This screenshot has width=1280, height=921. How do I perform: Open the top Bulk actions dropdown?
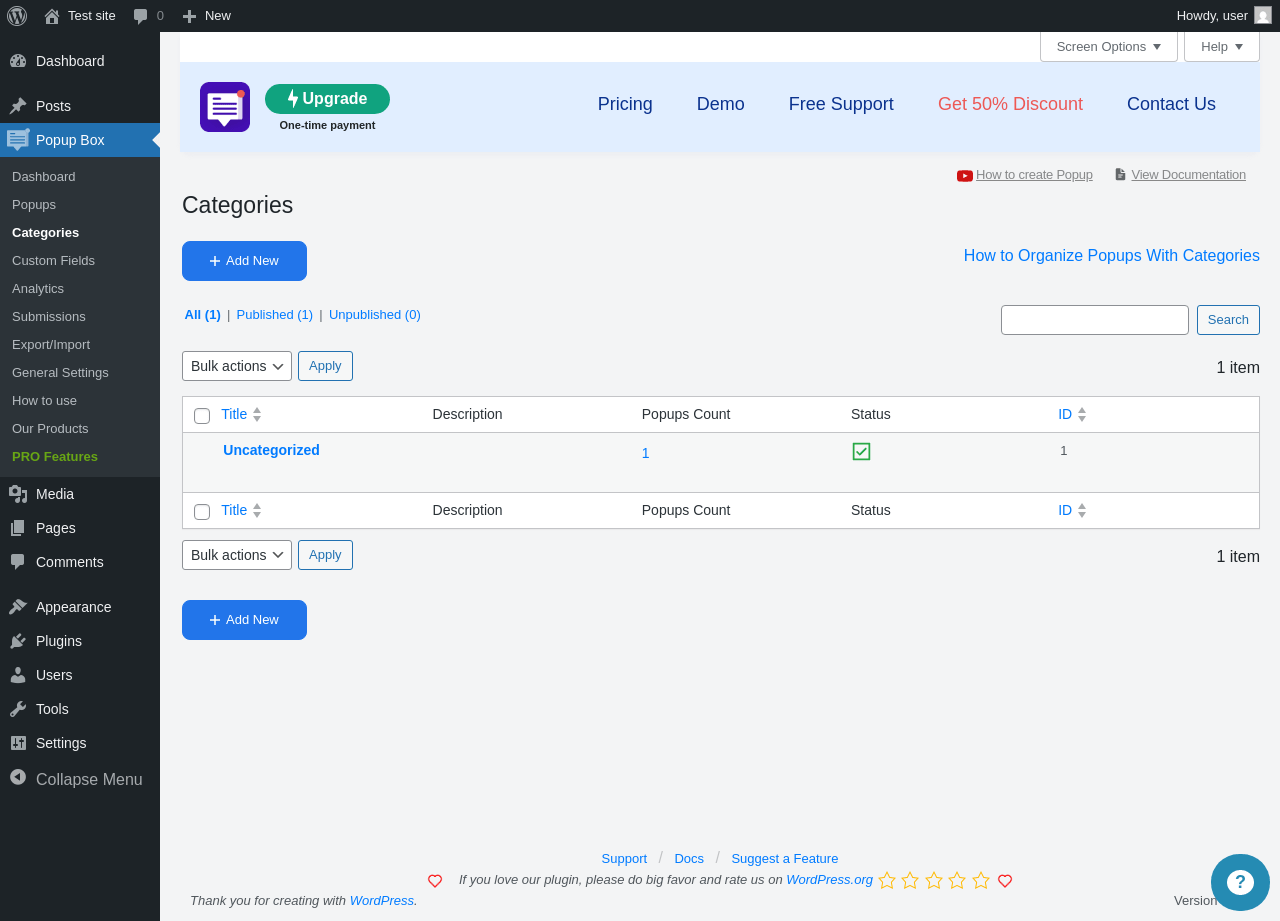click(237, 366)
